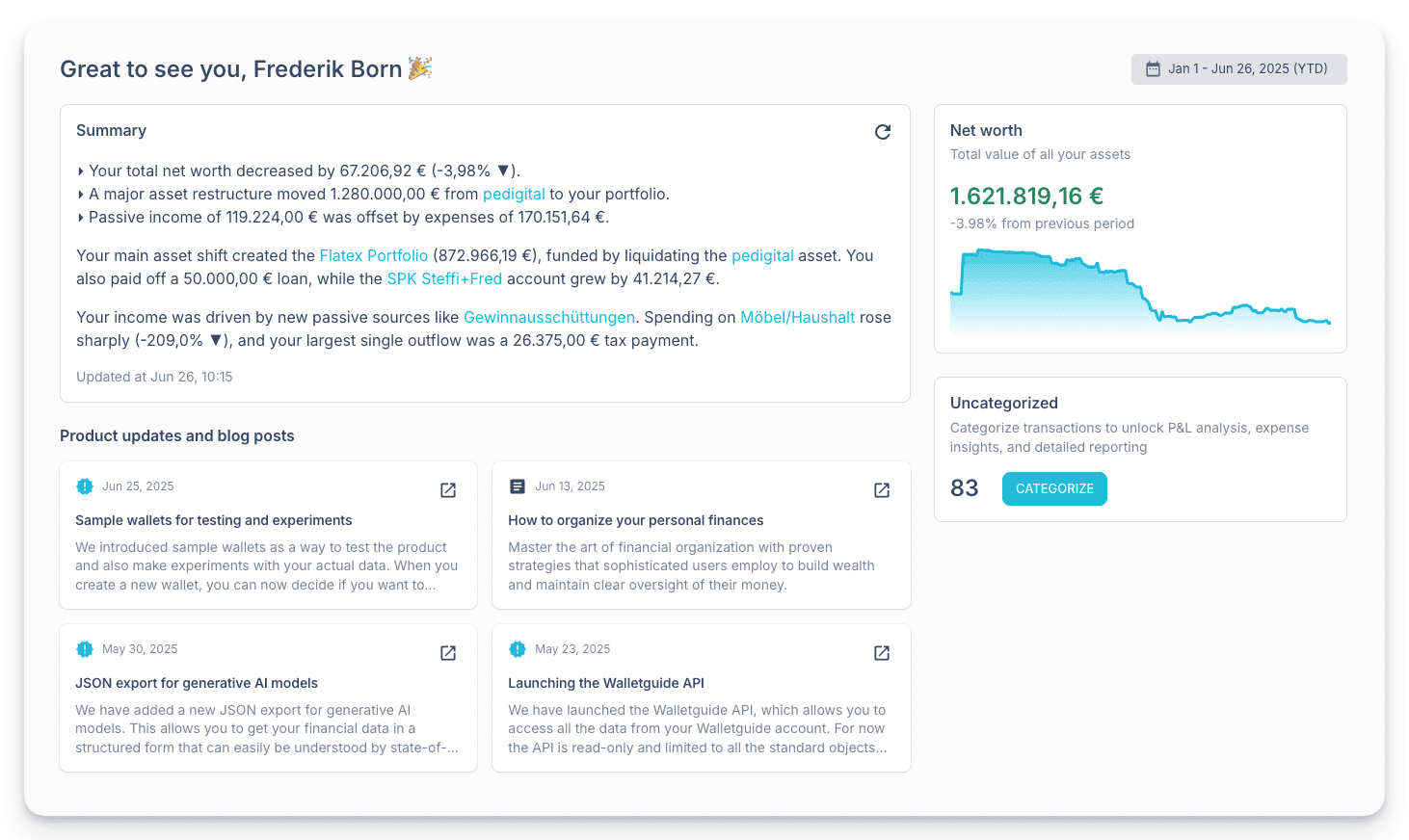Open external link for personal finances post
This screenshot has width=1409, height=840.
[881, 490]
